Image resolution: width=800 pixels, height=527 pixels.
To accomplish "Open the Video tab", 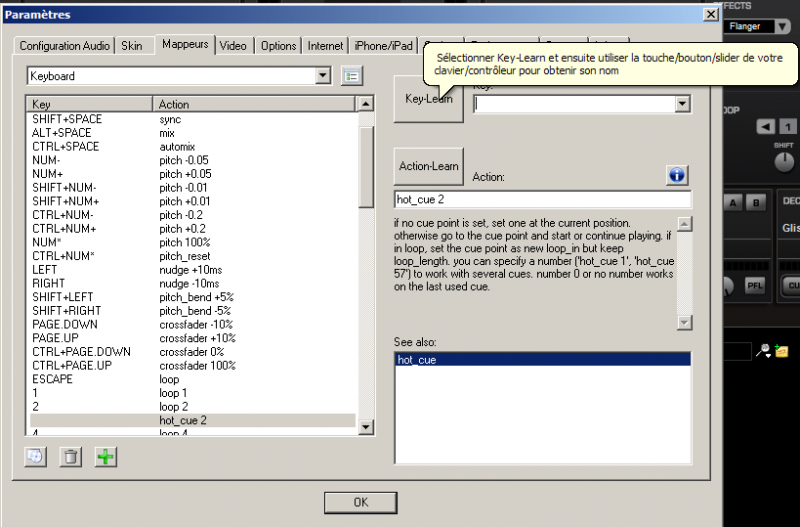I will pos(233,46).
